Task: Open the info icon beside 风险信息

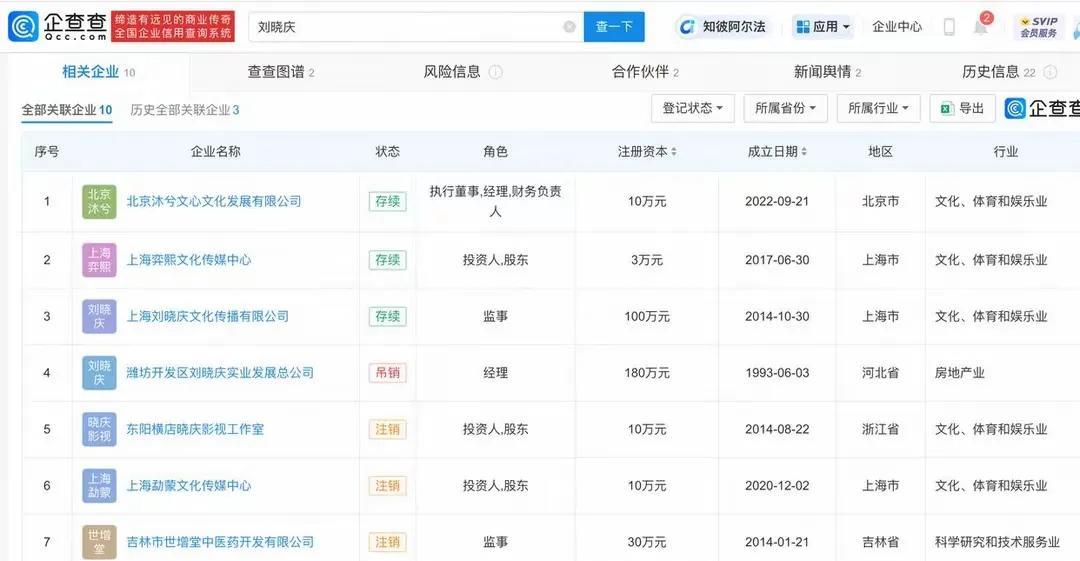Action: click(x=495, y=72)
